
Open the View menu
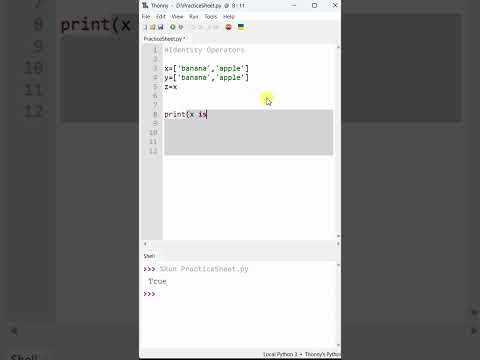pos(177,16)
